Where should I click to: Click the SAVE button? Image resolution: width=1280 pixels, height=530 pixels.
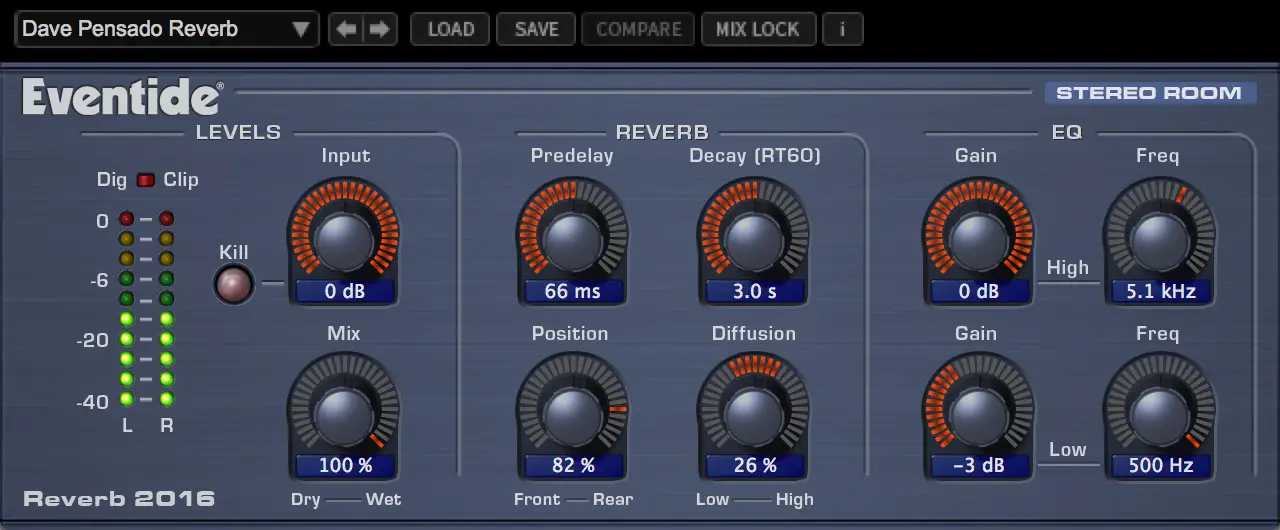pos(537,29)
